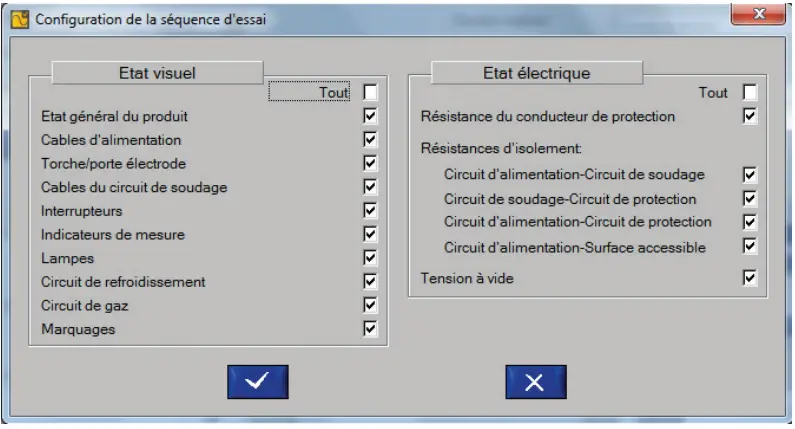795x429 pixels.
Task: Click the Lampes label text
Action: click(x=67, y=259)
